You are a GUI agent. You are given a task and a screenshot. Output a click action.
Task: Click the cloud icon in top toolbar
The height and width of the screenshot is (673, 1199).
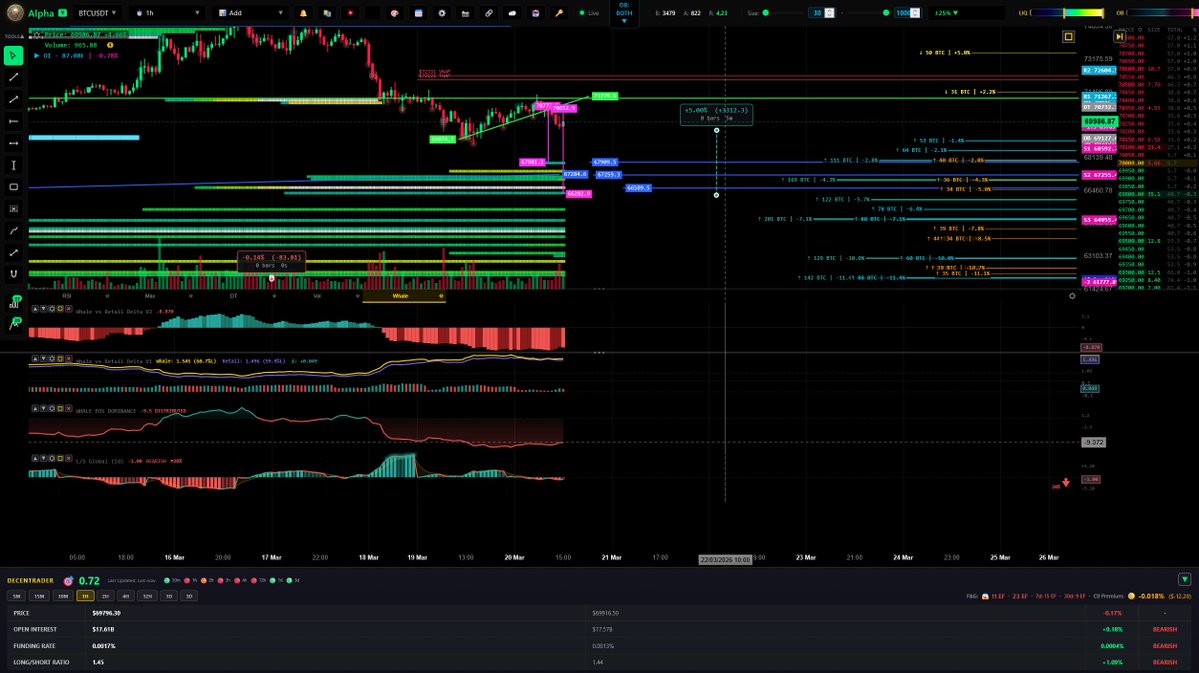512,13
